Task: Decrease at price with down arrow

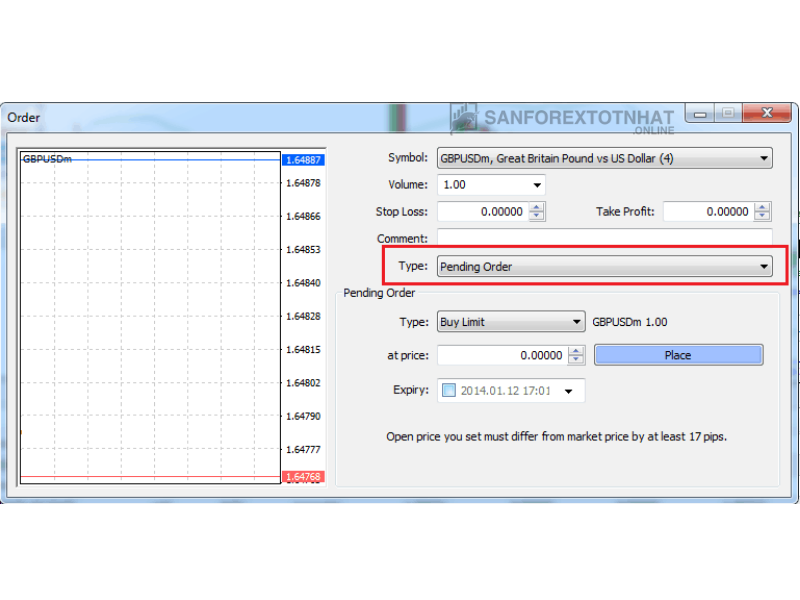Action: point(576,360)
